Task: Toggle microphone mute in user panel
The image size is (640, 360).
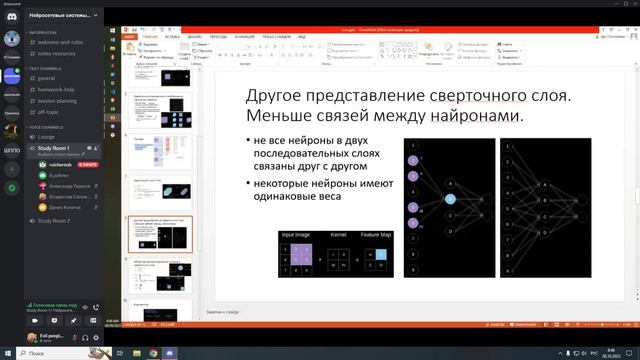Action: point(75,338)
